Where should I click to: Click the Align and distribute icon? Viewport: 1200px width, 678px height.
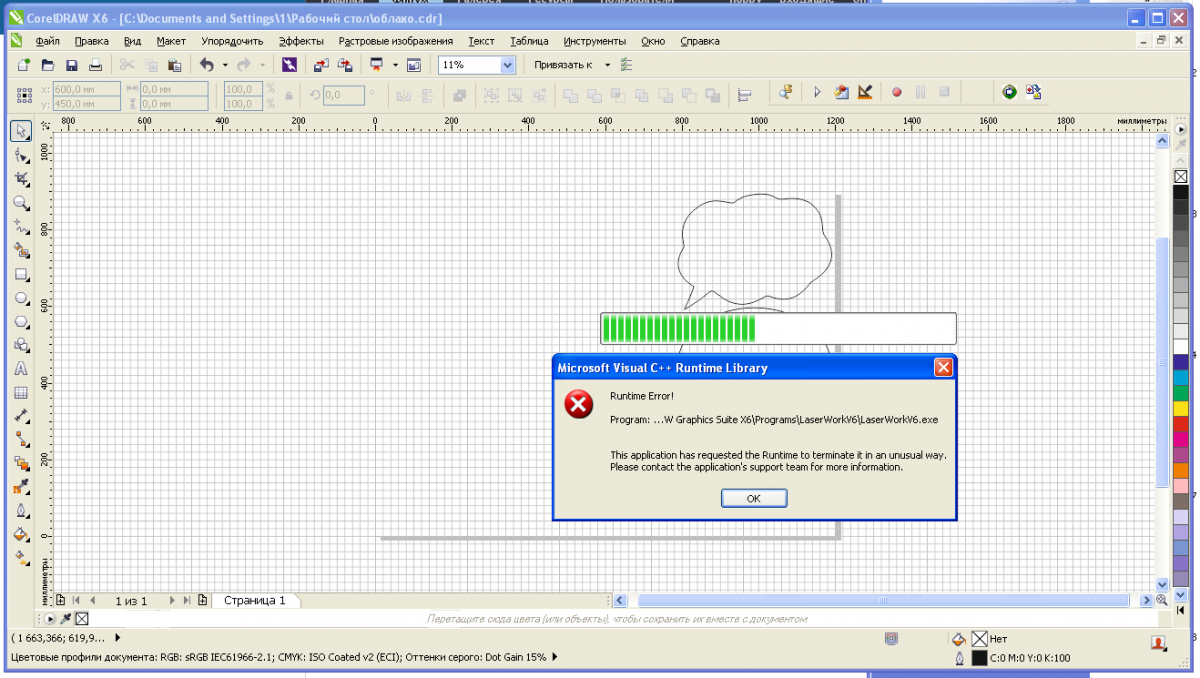(x=744, y=93)
